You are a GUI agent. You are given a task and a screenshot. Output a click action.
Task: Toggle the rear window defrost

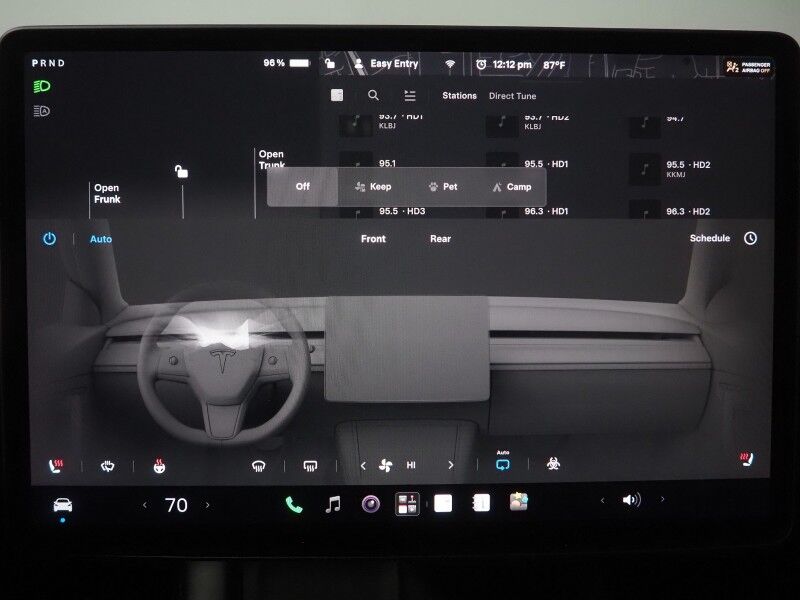pyautogui.click(x=310, y=466)
